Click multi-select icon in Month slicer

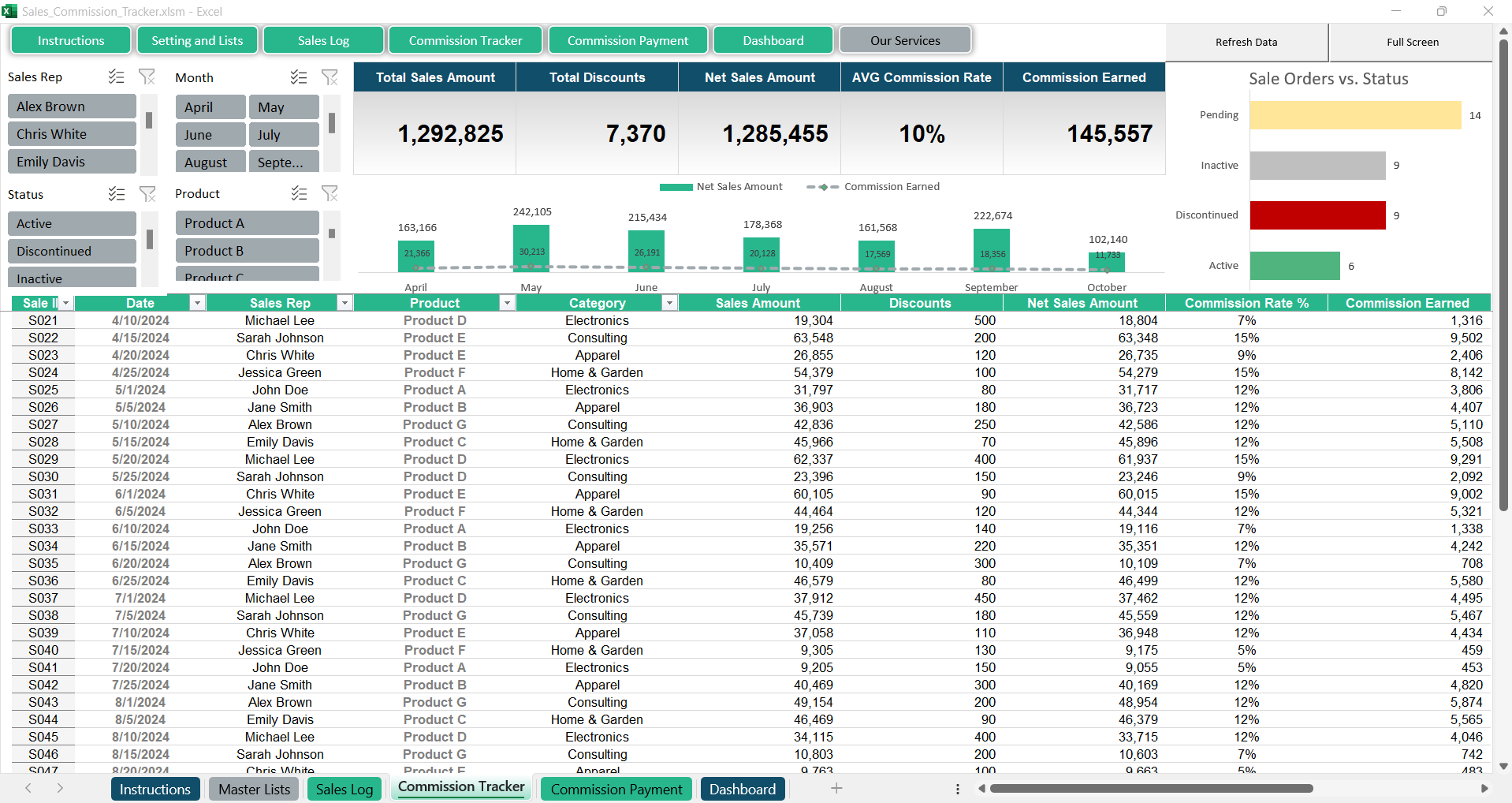(299, 77)
